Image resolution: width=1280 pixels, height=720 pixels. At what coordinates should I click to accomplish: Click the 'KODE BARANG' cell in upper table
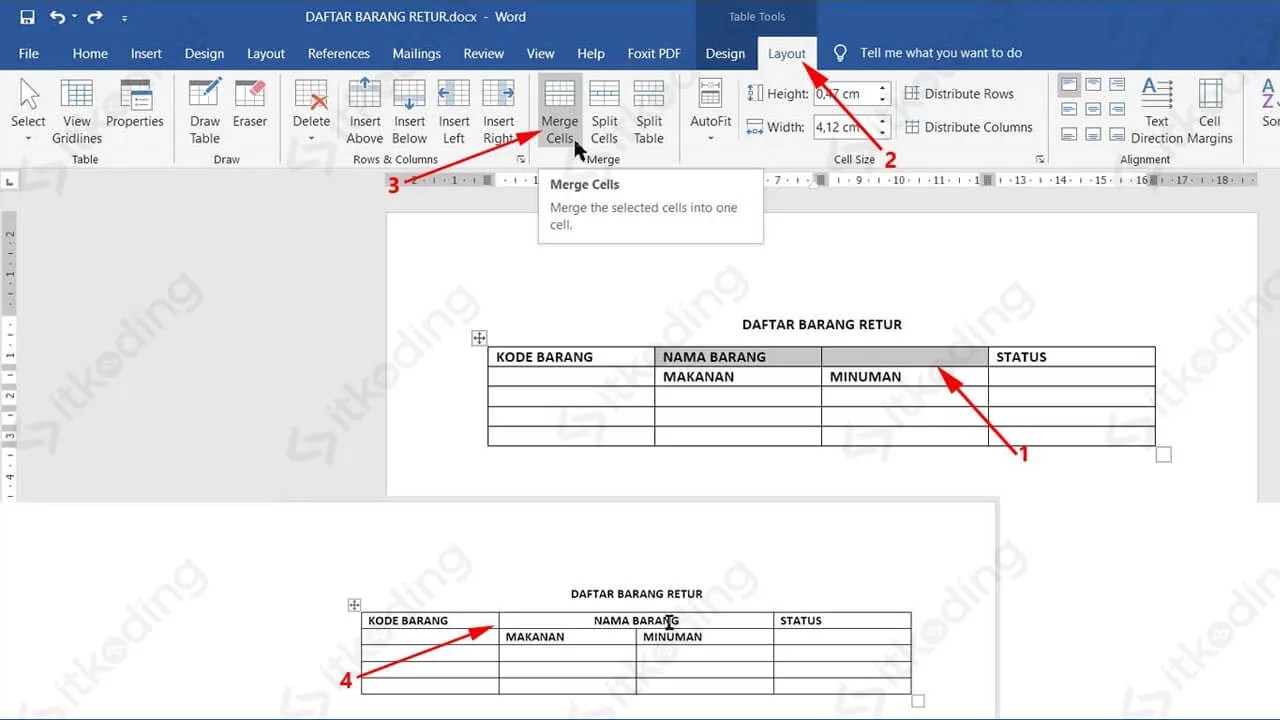[x=571, y=357]
